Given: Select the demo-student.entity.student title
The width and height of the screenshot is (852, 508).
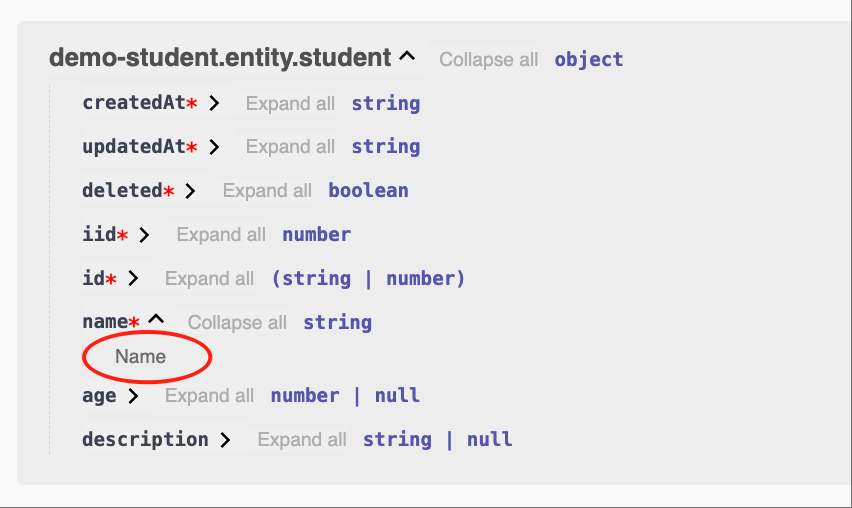Looking at the screenshot, I should [x=220, y=58].
